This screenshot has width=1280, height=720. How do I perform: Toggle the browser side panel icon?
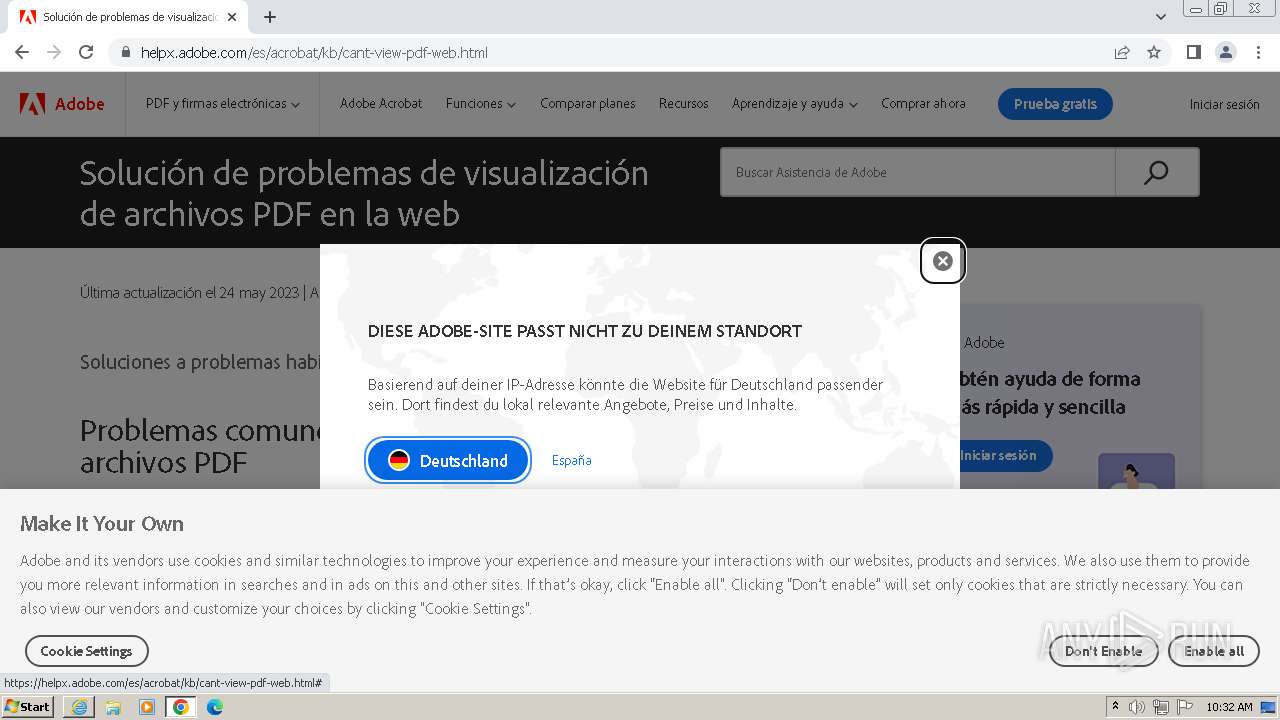click(1193, 52)
